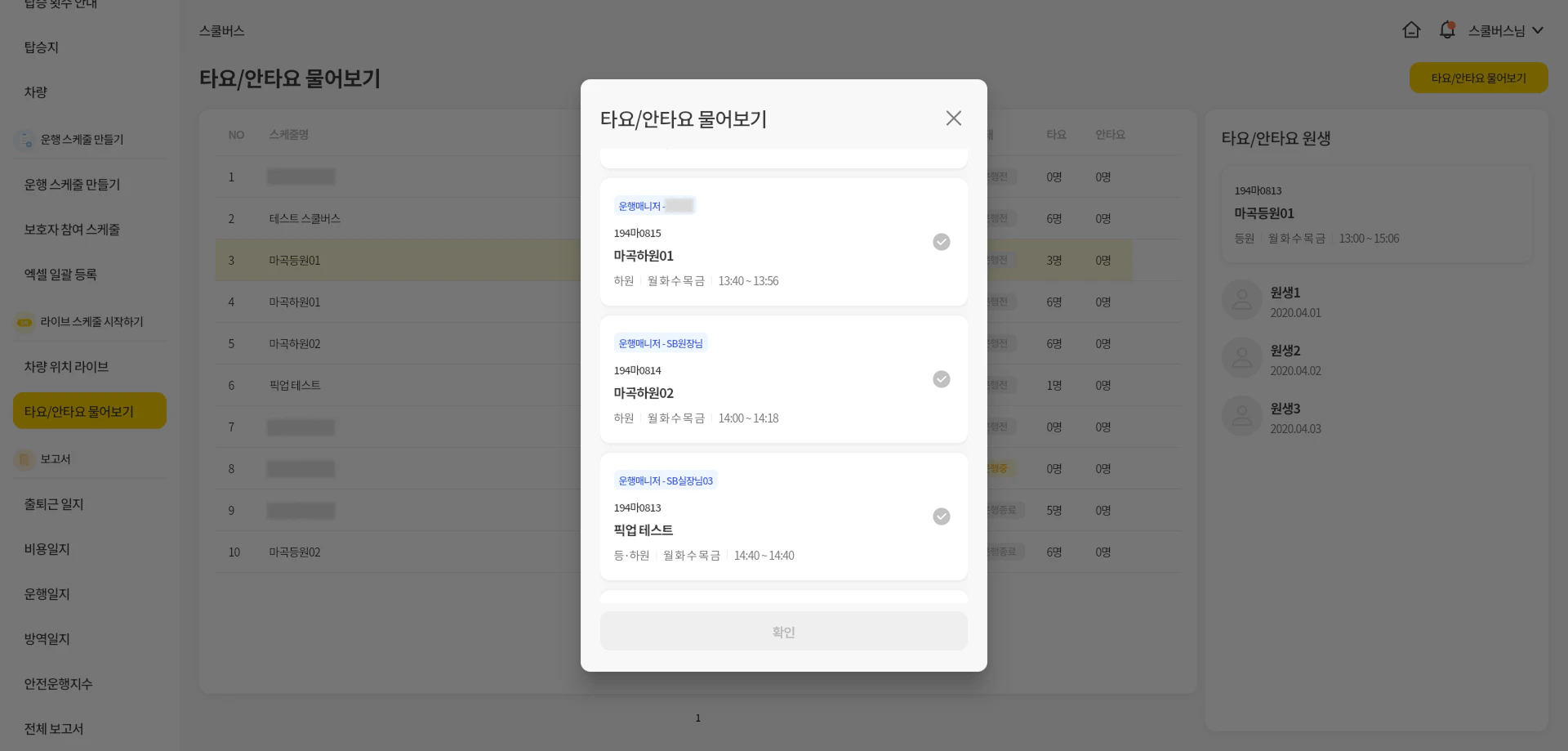Check the 마곡하원01 schedule checkbox
This screenshot has width=1568, height=751.
[x=941, y=242]
